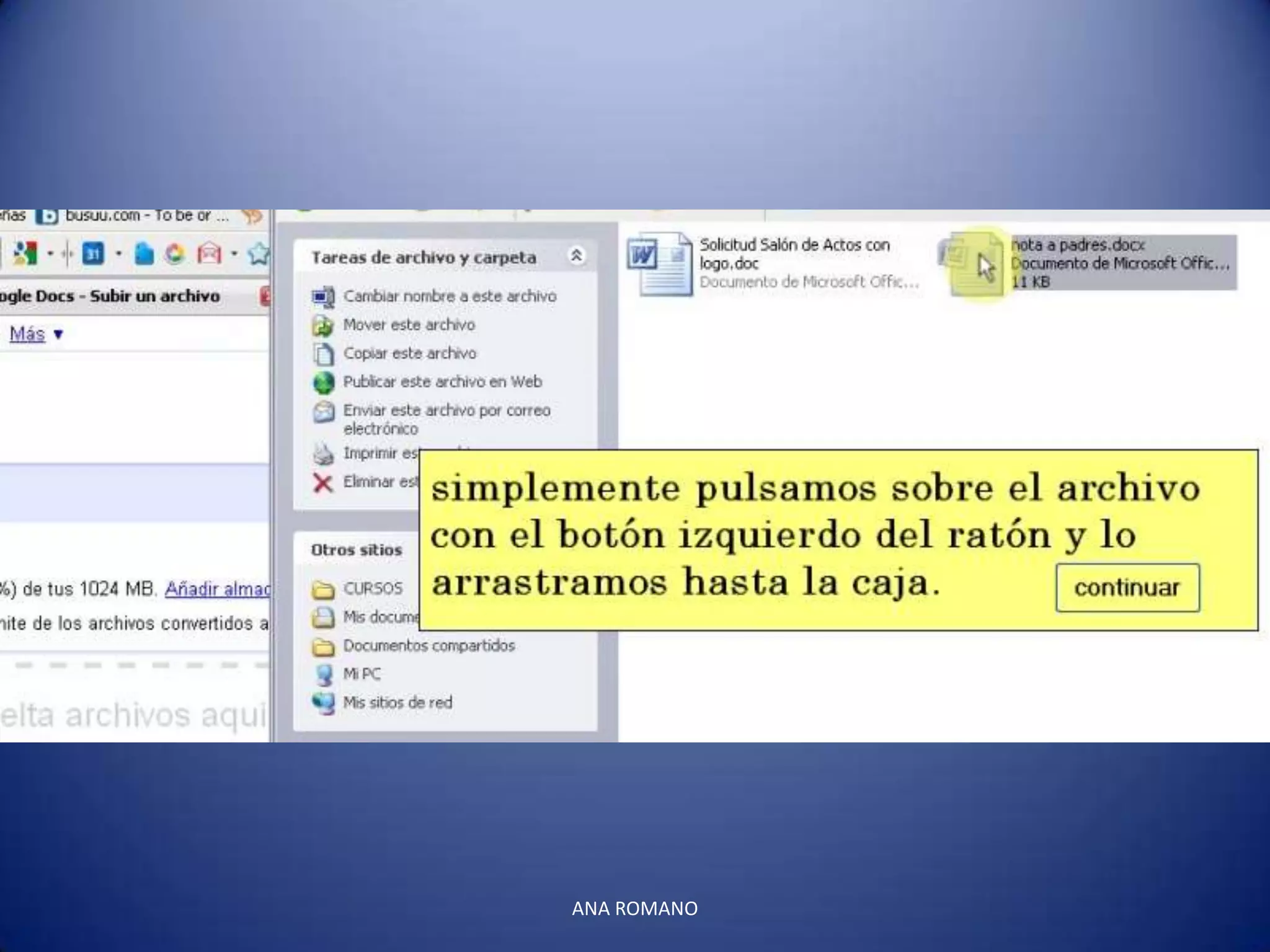Click the red X Eliminar icon
Viewport: 1270px width, 952px height.
point(323,482)
